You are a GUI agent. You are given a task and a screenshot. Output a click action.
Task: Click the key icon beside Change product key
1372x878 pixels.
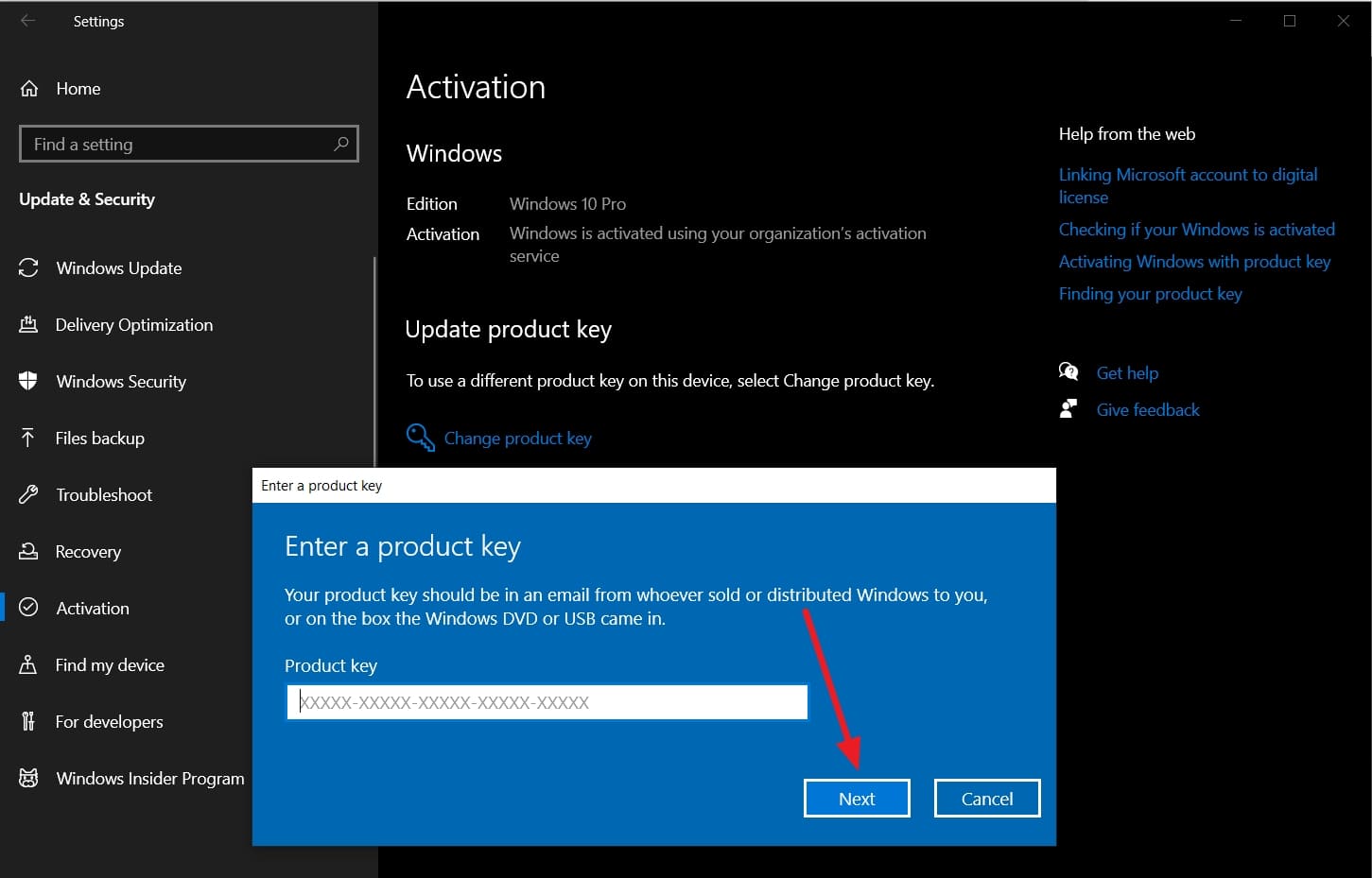420,438
